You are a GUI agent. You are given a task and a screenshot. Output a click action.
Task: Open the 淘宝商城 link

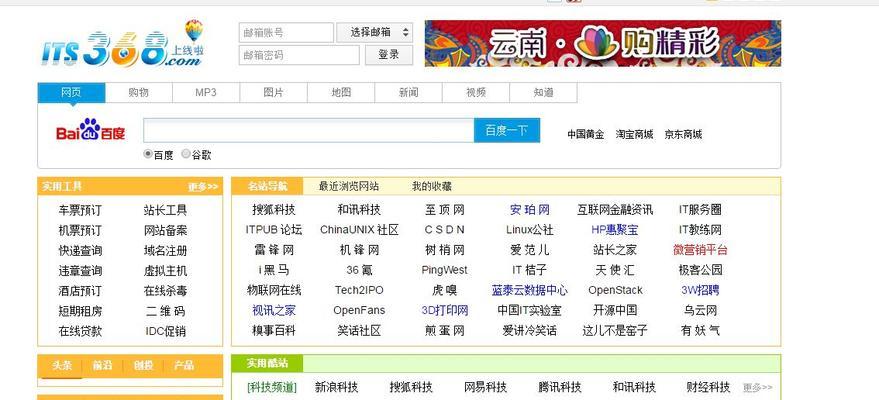[x=635, y=134]
